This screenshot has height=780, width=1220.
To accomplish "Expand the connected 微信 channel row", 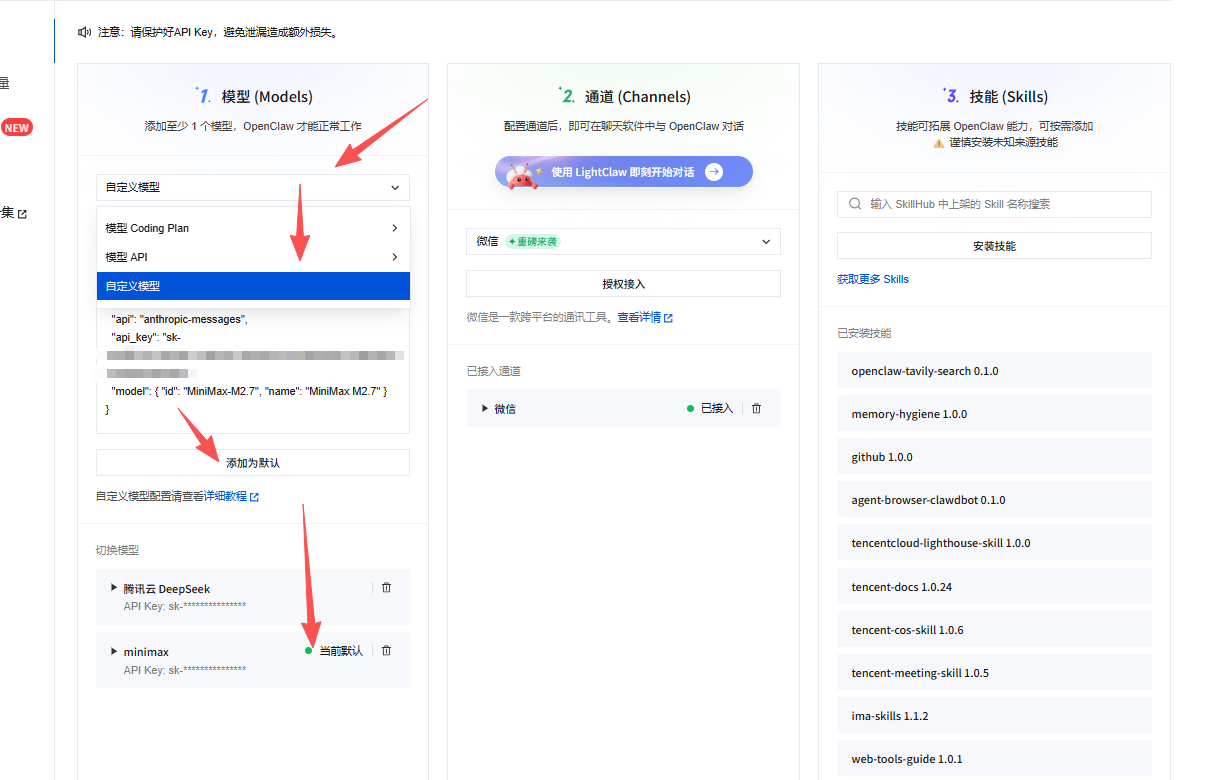I will pos(485,408).
